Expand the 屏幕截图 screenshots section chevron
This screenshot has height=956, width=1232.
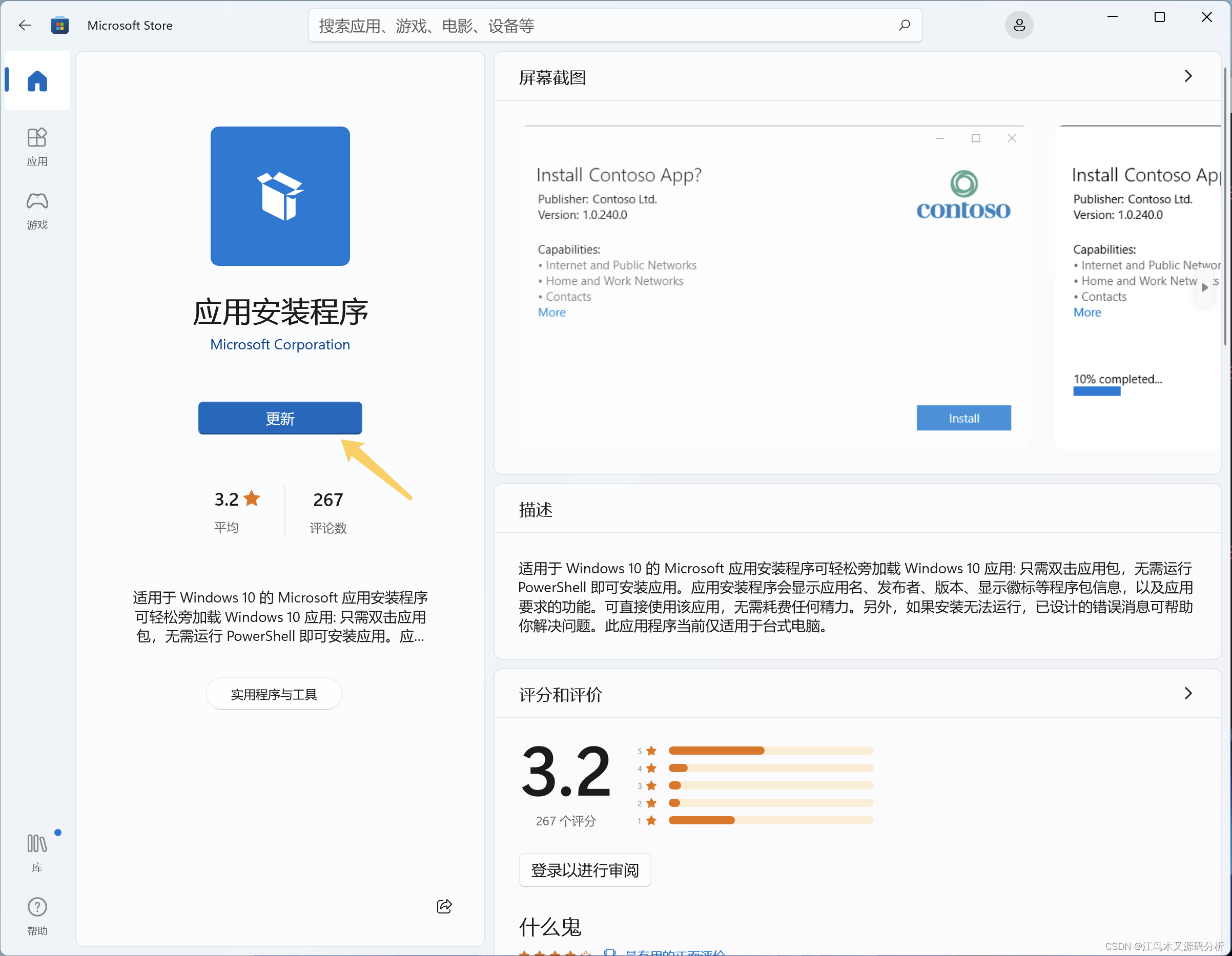pos(1188,76)
